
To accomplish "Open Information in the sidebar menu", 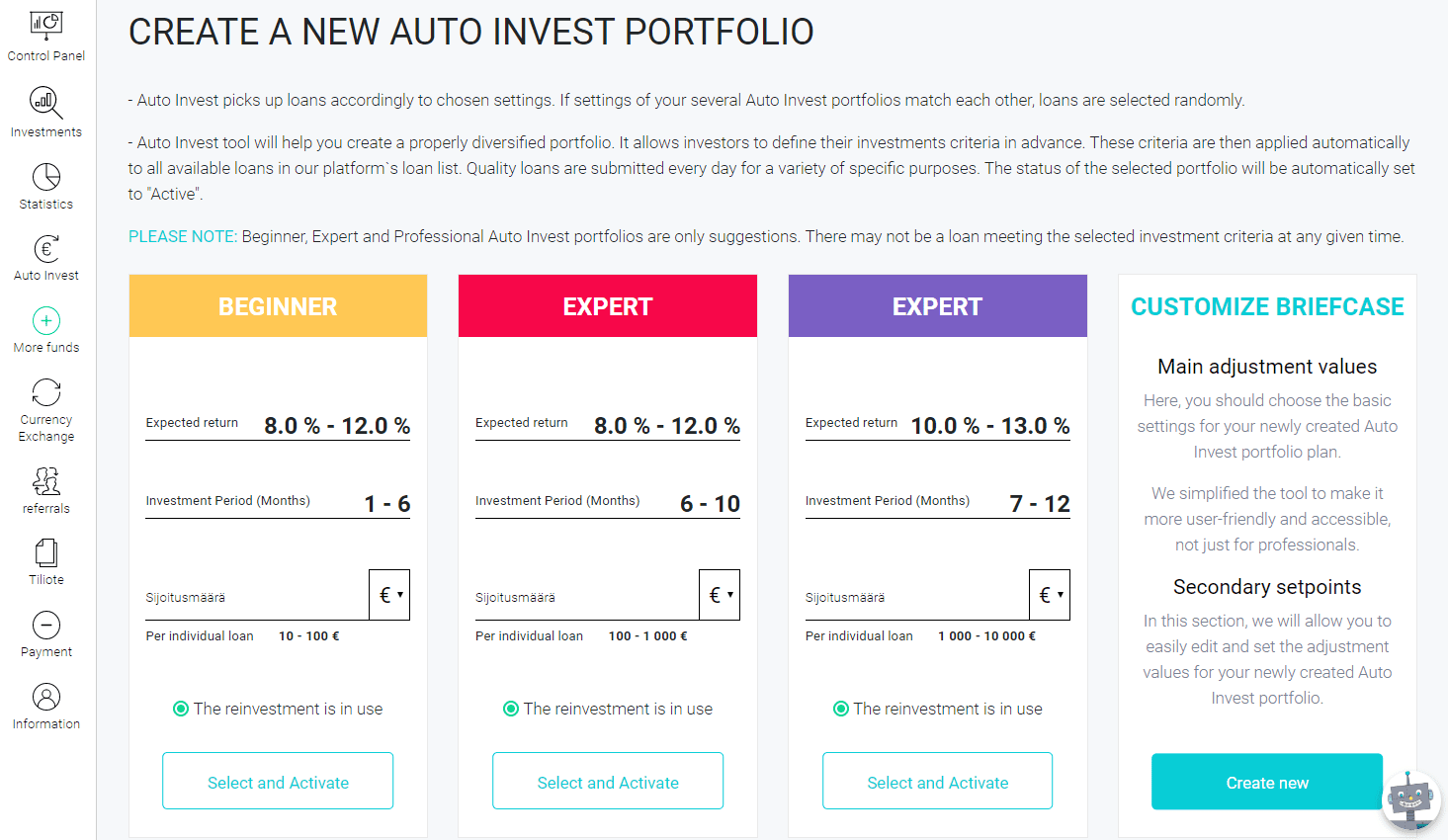I will (x=46, y=706).
